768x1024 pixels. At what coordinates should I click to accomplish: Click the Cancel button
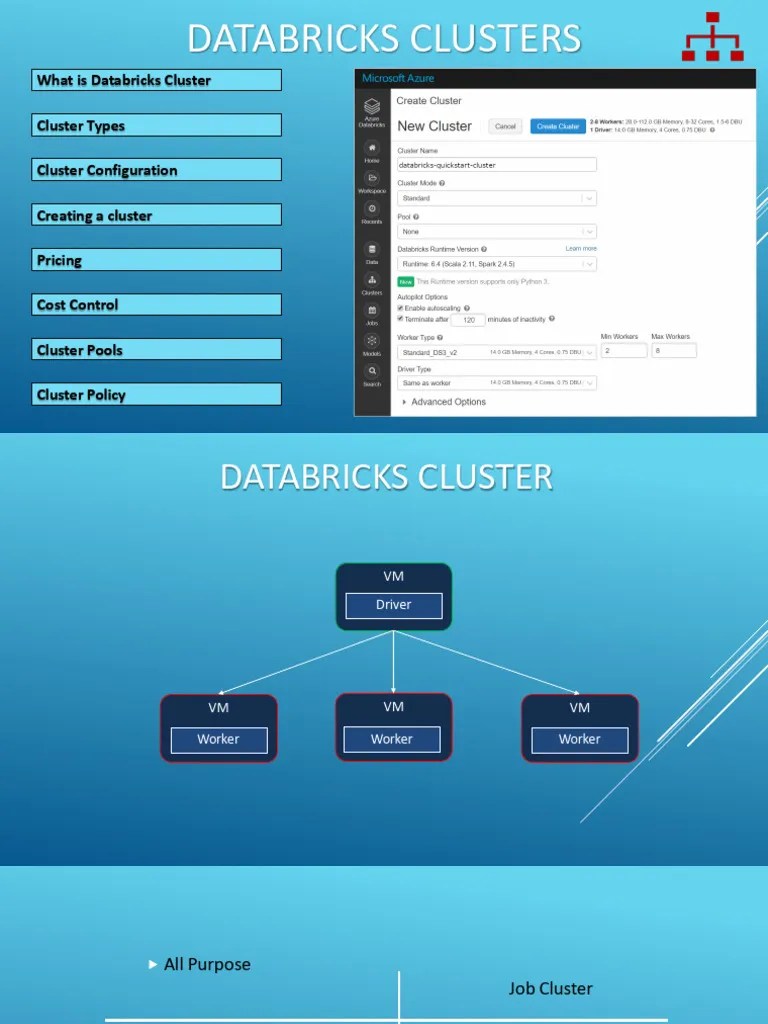(505, 127)
